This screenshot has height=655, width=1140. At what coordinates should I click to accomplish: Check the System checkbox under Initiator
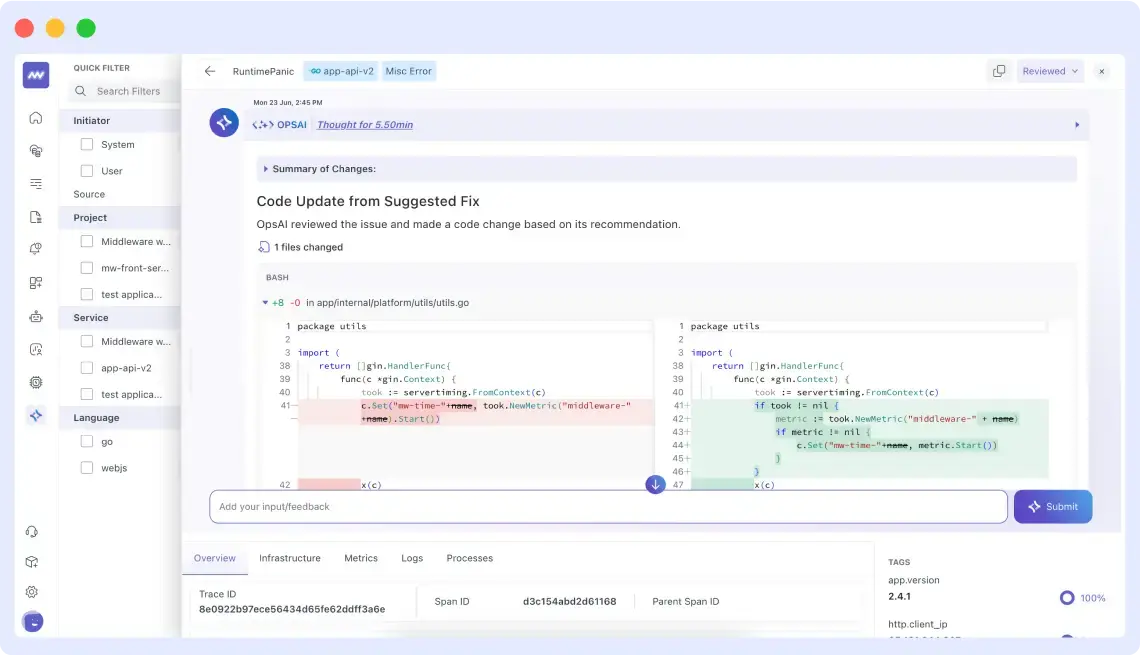87,144
